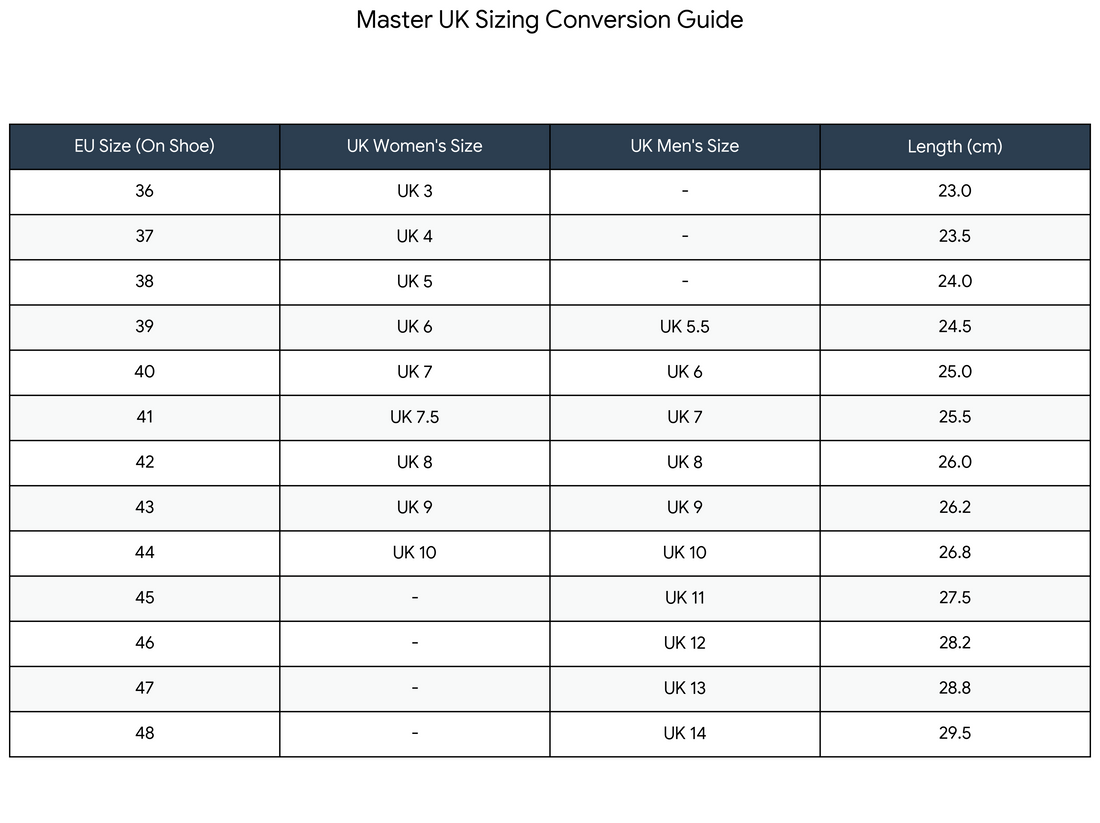This screenshot has height=823, width=1100.
Task: Click the Master UK Sizing Conversion Guide title
Action: click(549, 20)
